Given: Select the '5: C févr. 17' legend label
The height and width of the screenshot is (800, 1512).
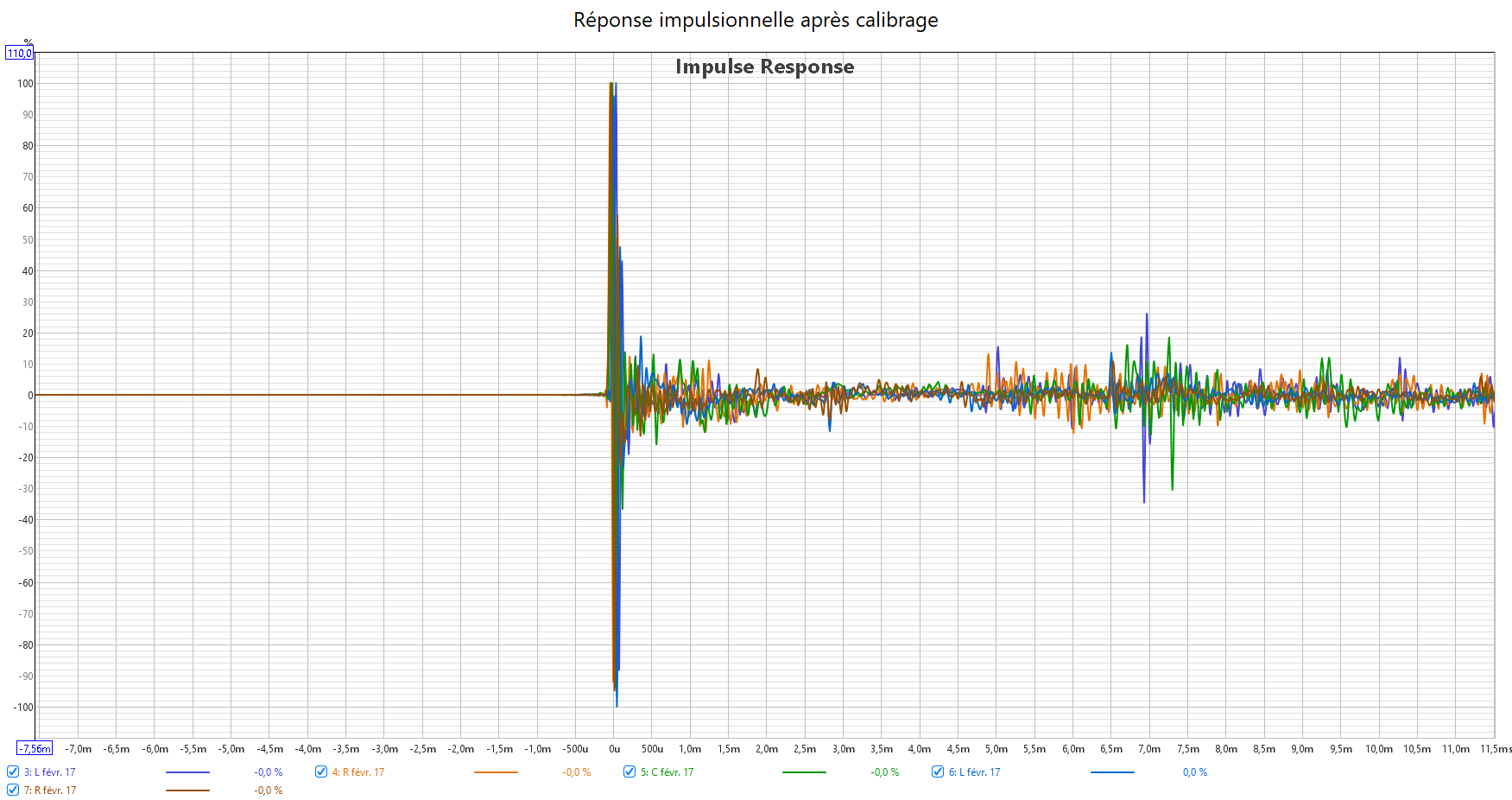Looking at the screenshot, I should [x=667, y=772].
